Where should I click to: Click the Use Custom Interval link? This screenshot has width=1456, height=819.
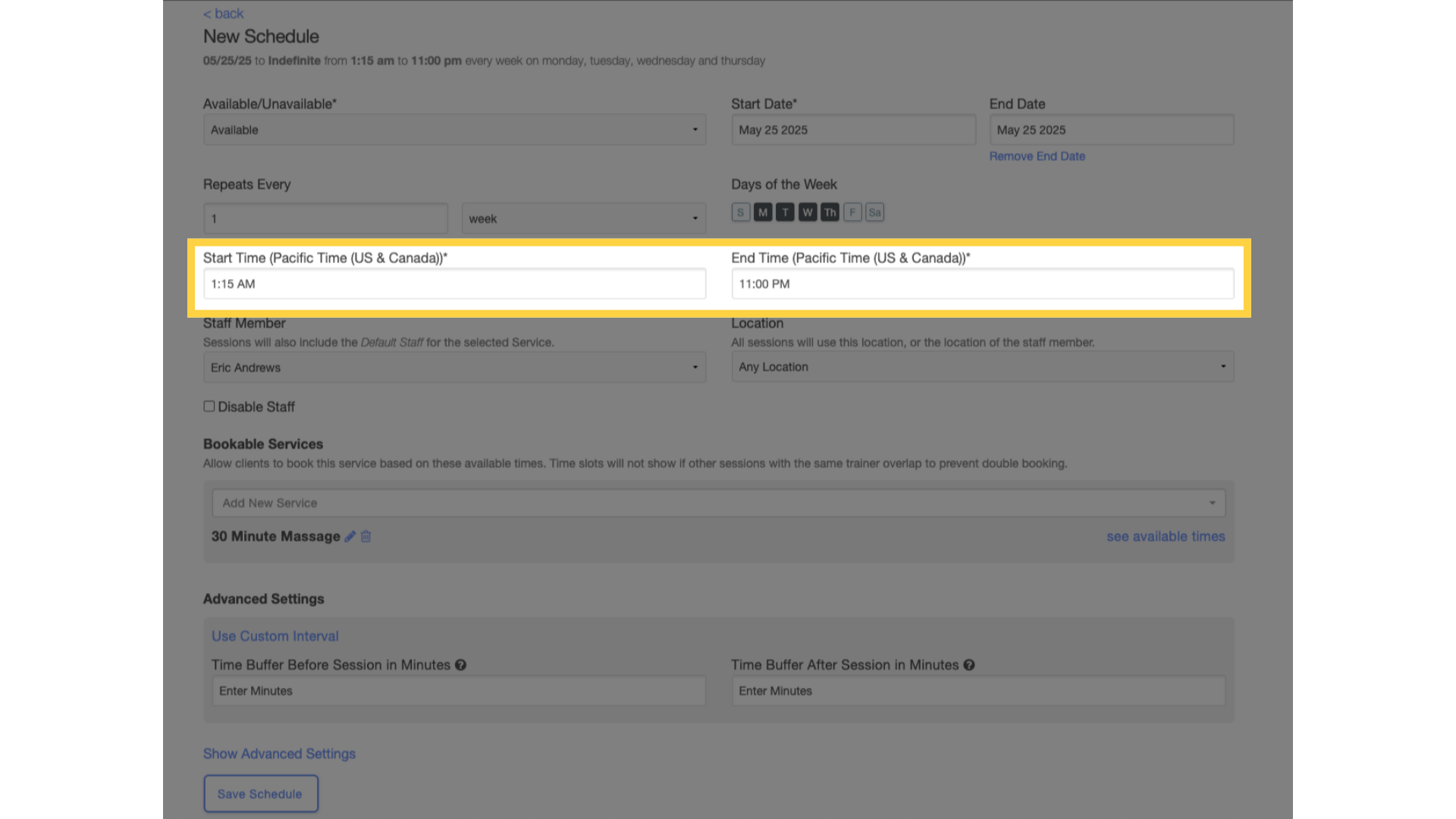(275, 636)
